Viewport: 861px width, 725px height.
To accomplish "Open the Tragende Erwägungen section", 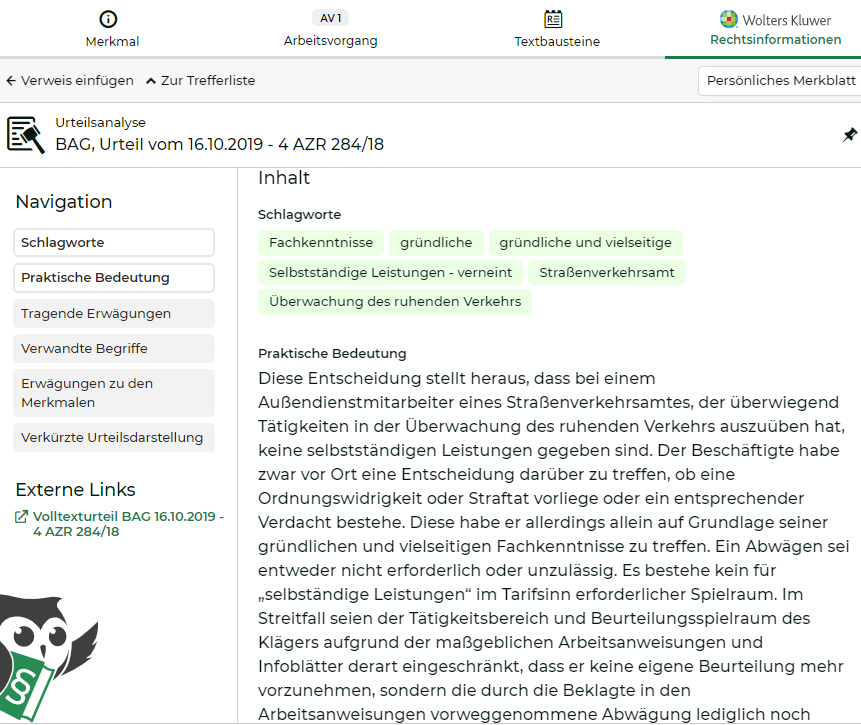I will 113,313.
